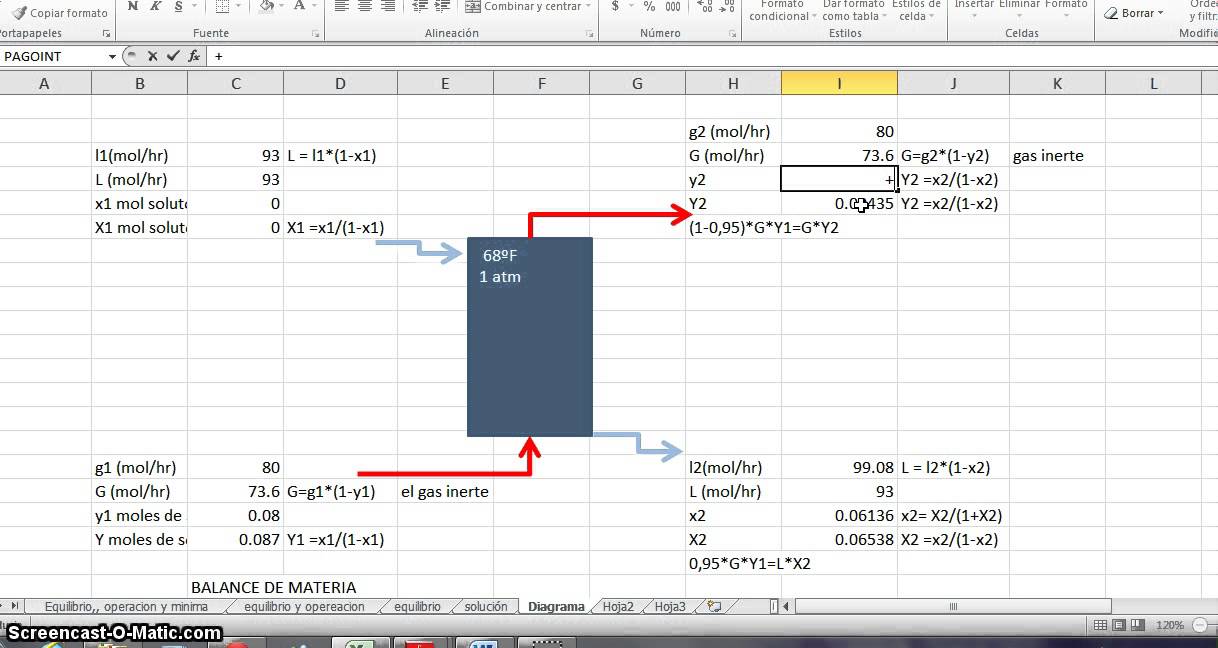
Task: Apply accounting number format ($)
Action: click(x=615, y=6)
